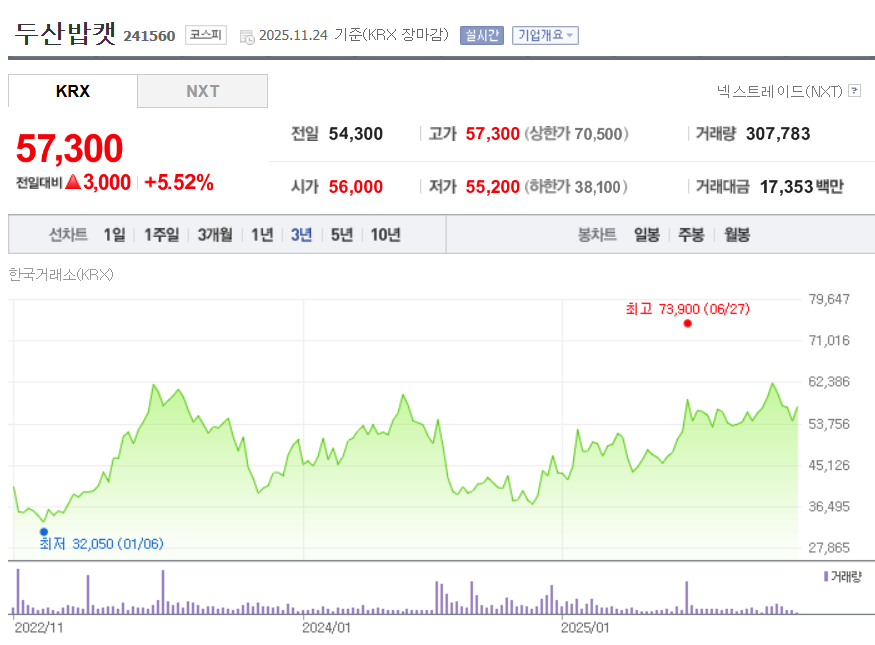The image size is (875, 645).
Task: Click the purple 거래량 legend swatch
Action: [826, 576]
